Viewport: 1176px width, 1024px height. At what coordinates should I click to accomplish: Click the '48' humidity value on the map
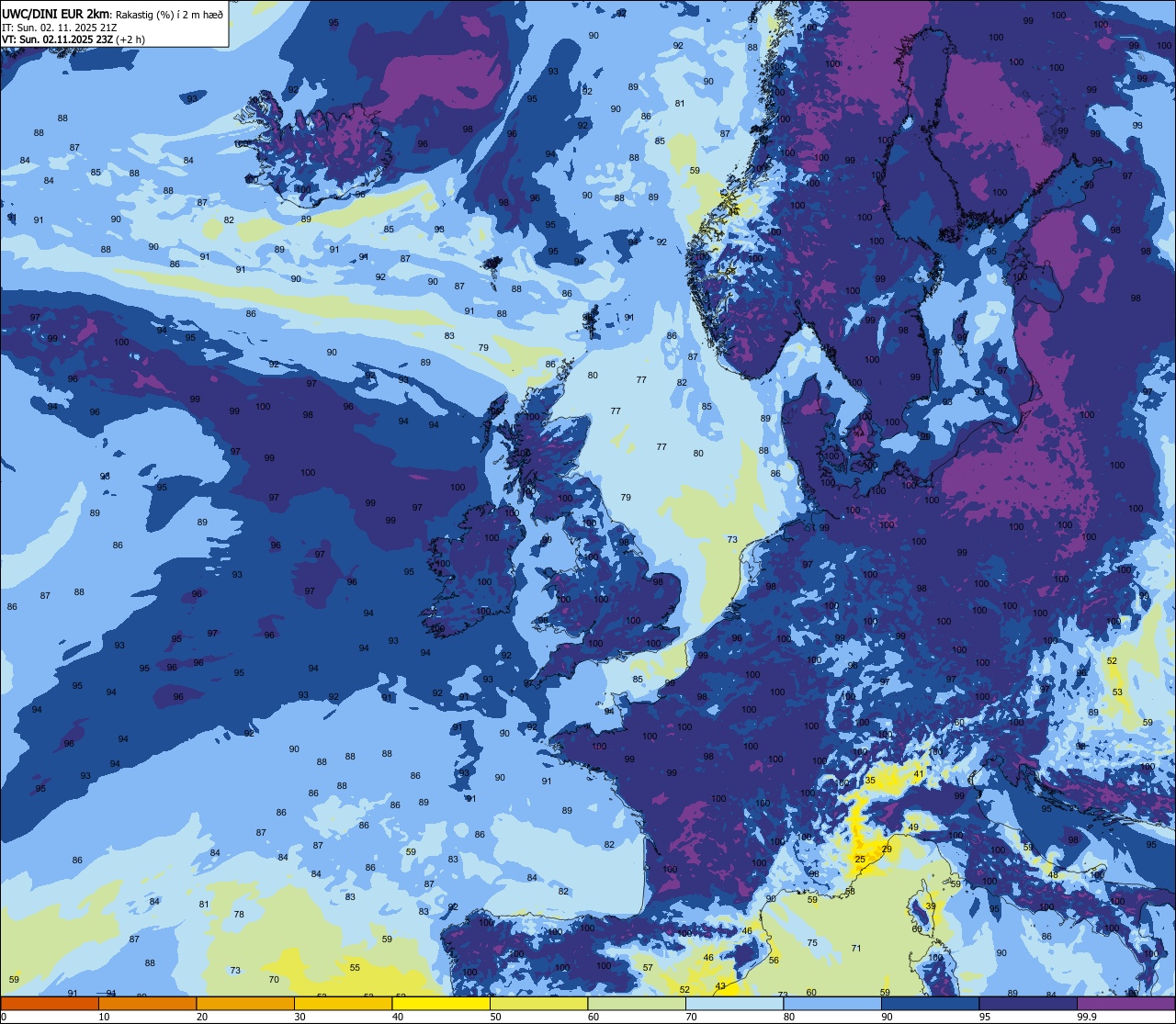coord(1053,874)
